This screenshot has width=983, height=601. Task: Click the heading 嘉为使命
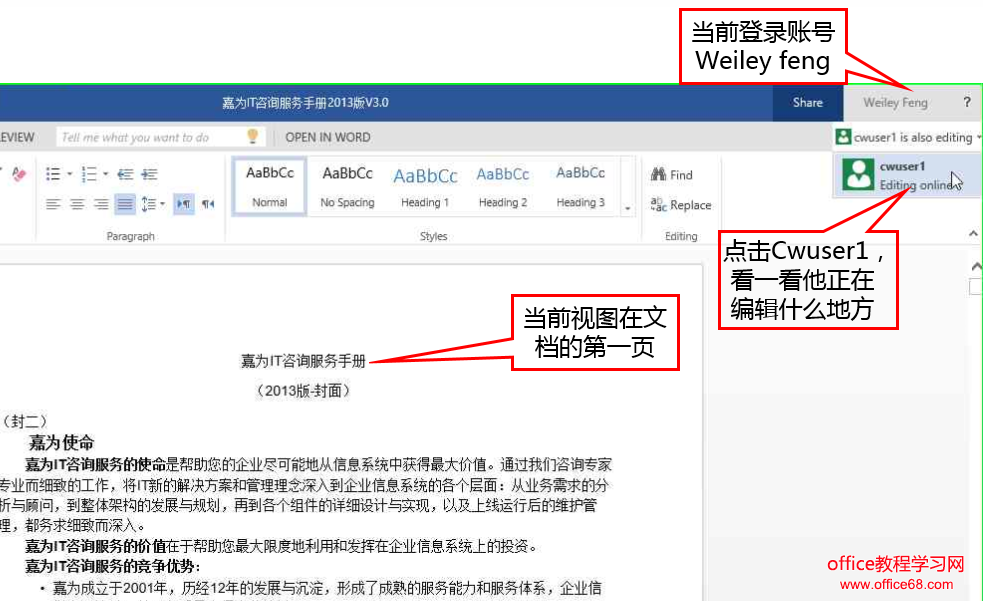pos(61,443)
